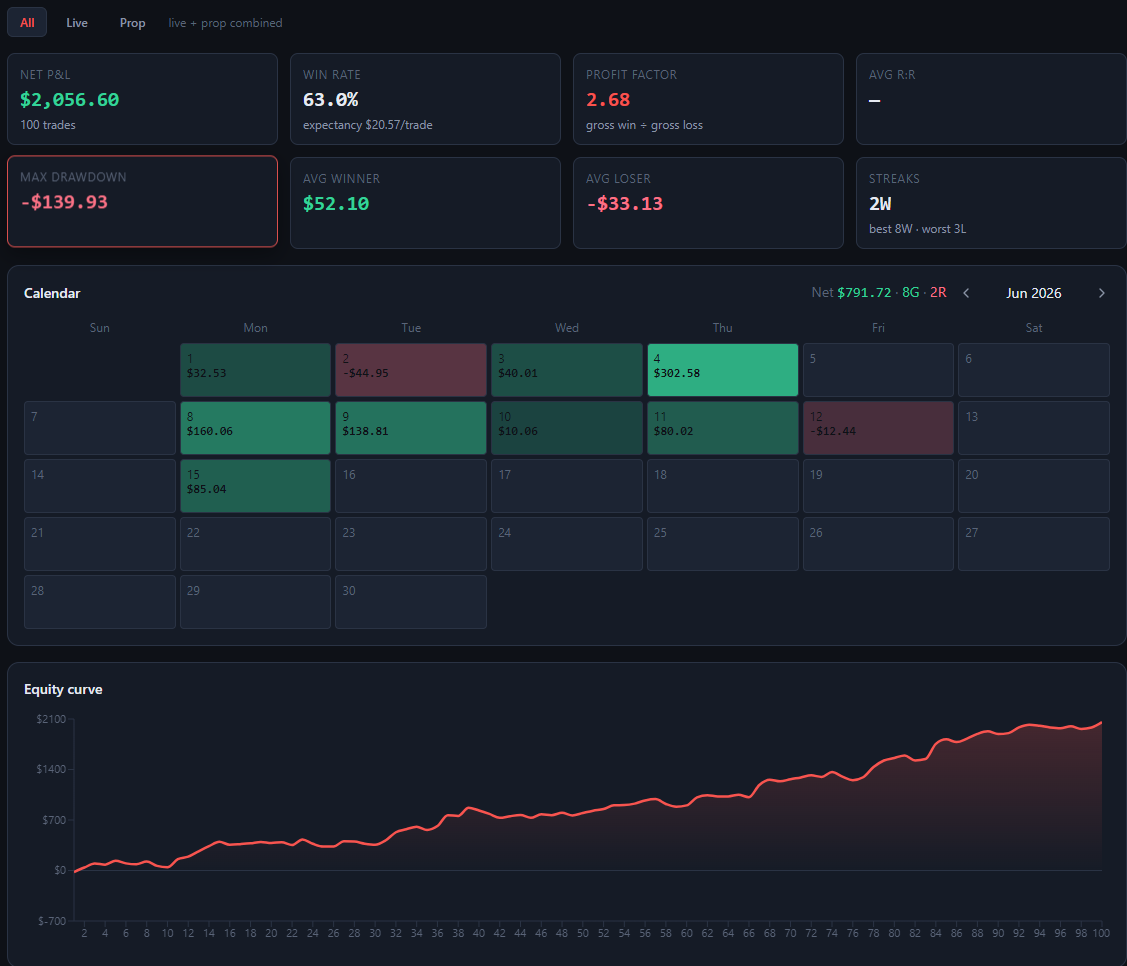Open June 12 with -$12.44 loss
The height and width of the screenshot is (966, 1127).
878,428
